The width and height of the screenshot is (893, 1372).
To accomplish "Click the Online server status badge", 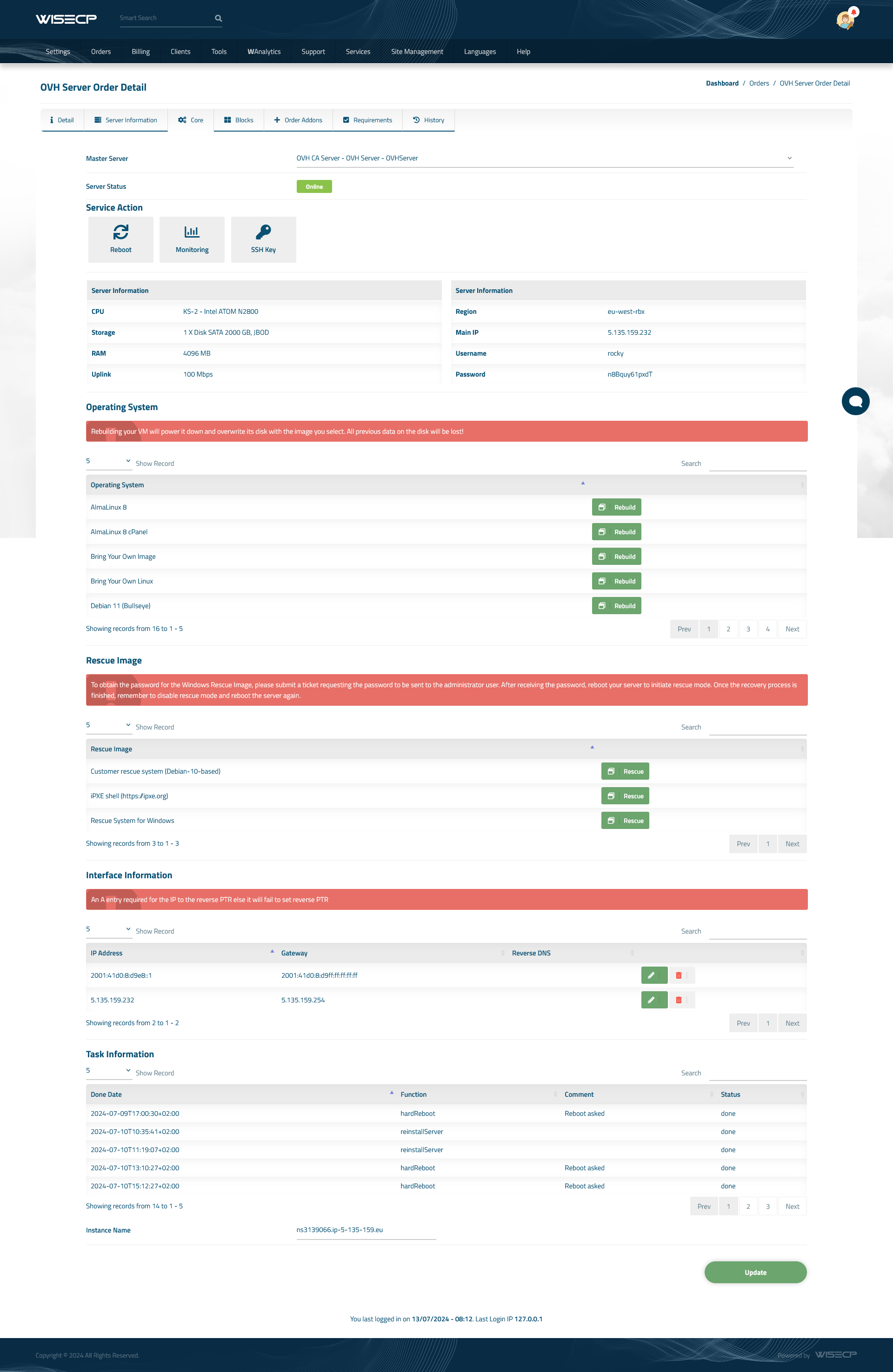I will [x=314, y=187].
